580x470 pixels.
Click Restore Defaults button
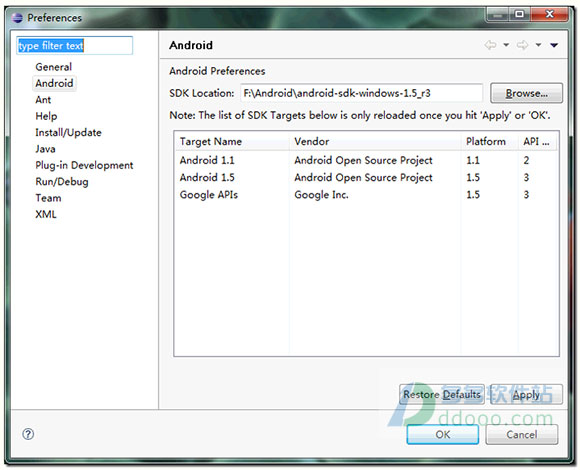(442, 395)
